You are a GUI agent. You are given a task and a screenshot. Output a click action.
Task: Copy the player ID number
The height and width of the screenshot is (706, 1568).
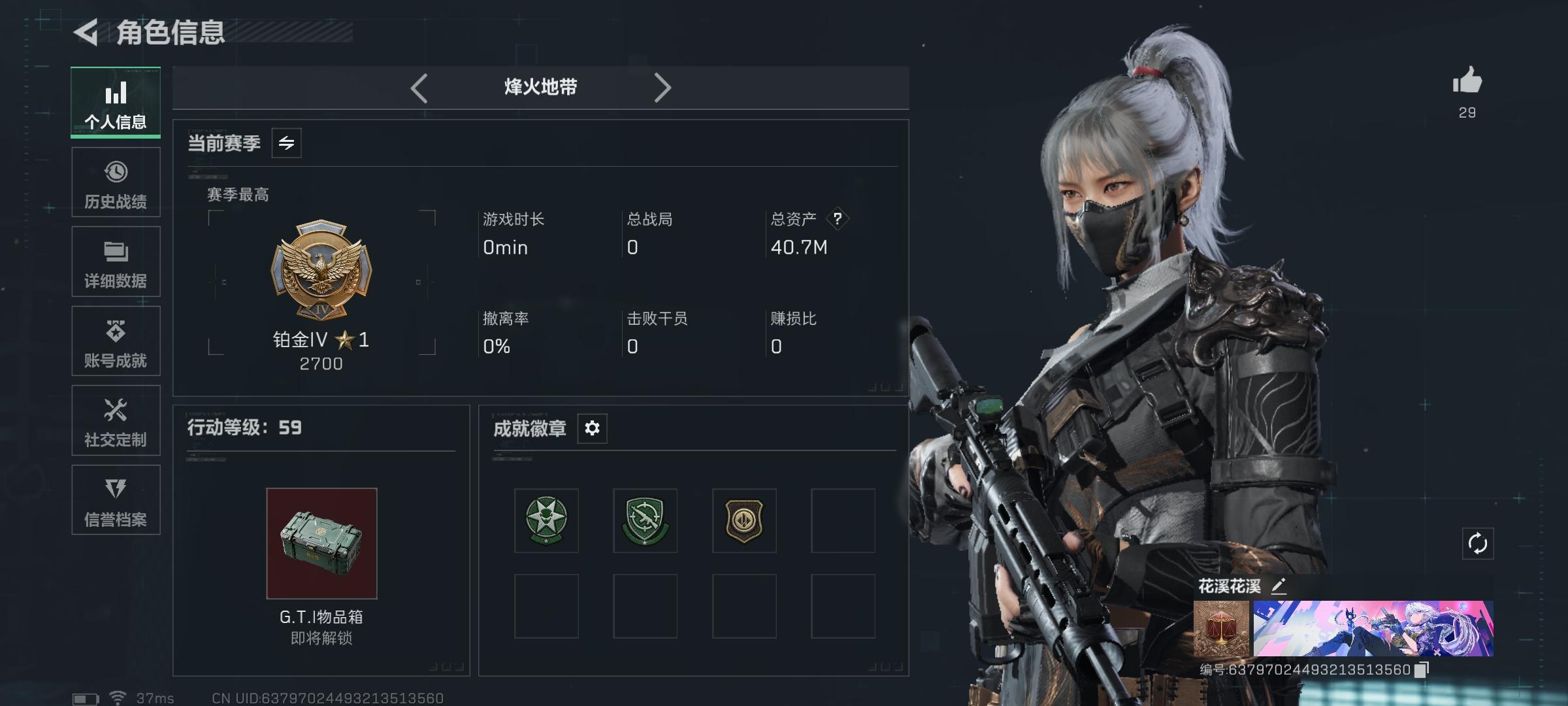point(1421,669)
